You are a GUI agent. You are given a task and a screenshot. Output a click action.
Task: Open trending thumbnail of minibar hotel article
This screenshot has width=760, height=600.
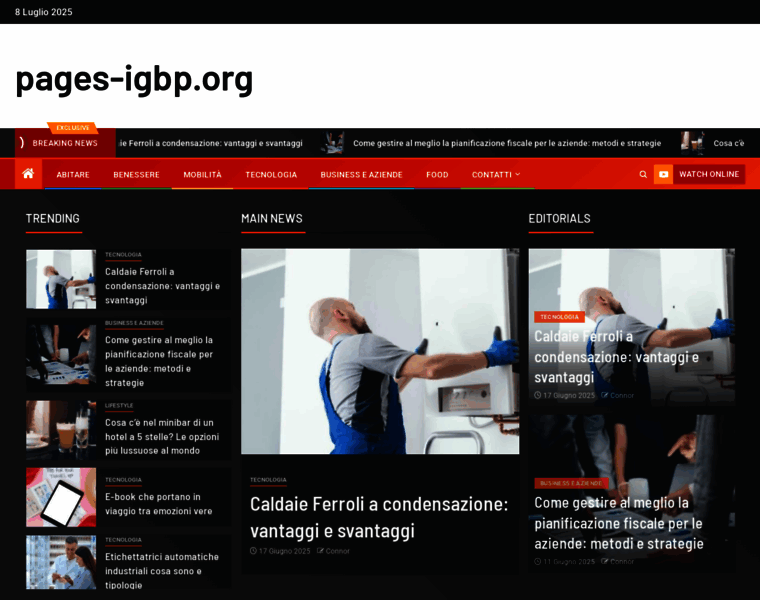click(x=61, y=430)
